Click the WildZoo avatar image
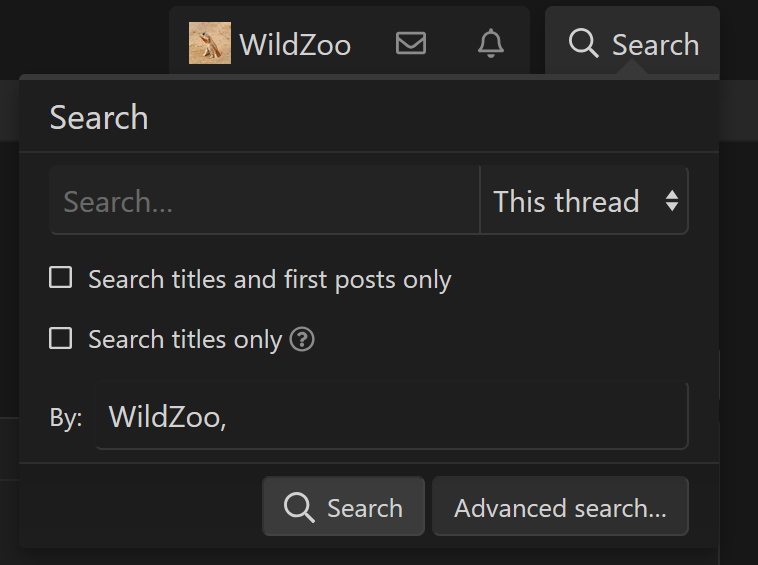The width and height of the screenshot is (758, 565). (210, 44)
